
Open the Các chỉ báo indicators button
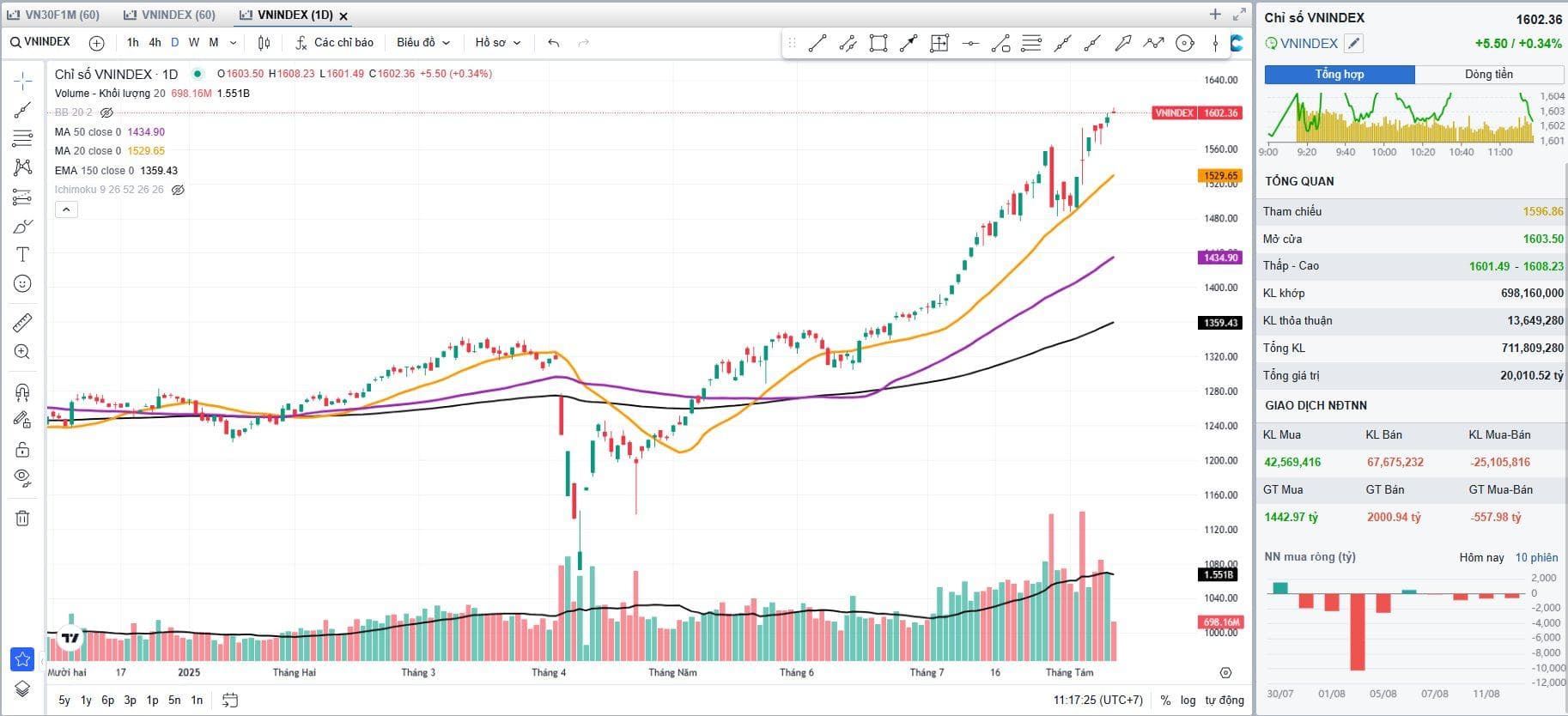335,43
